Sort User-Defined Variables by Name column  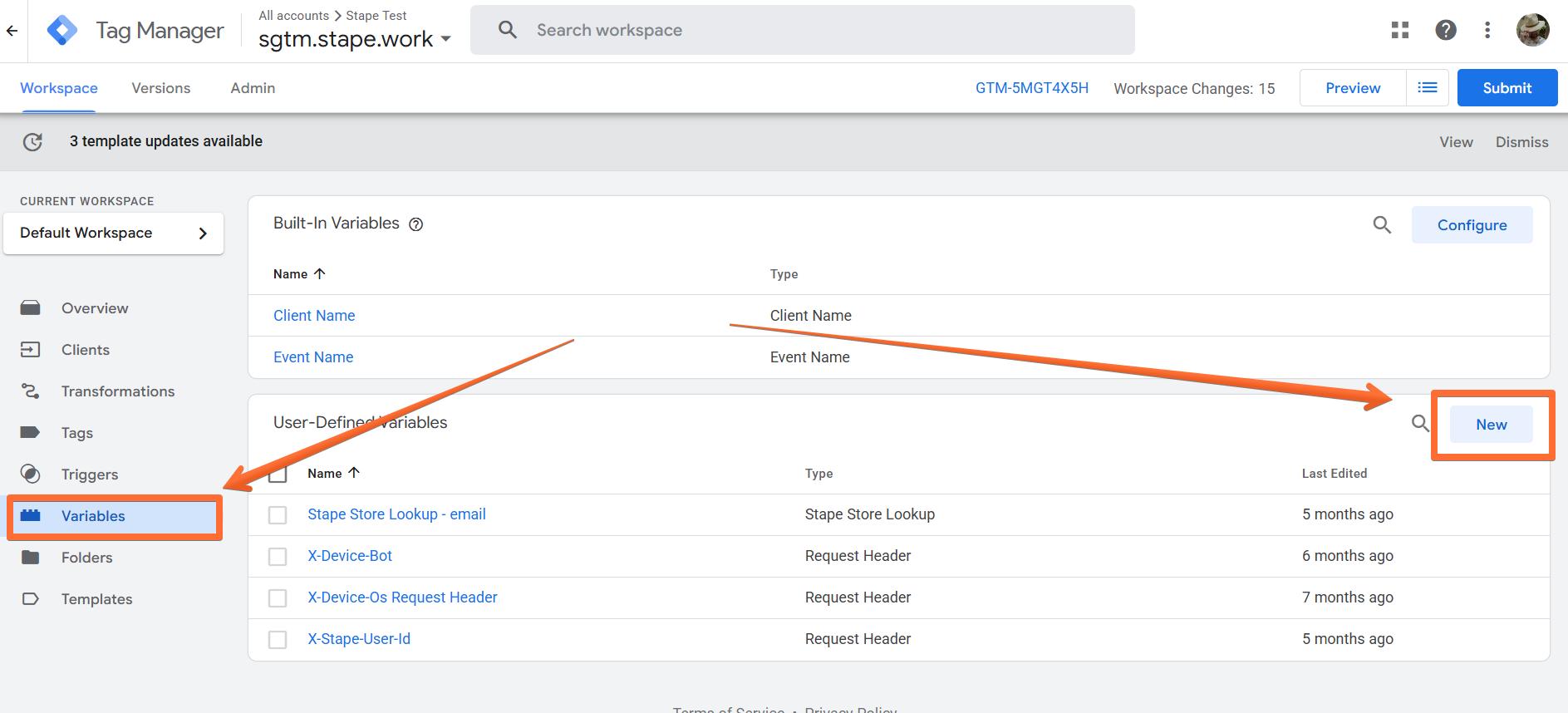coord(333,473)
